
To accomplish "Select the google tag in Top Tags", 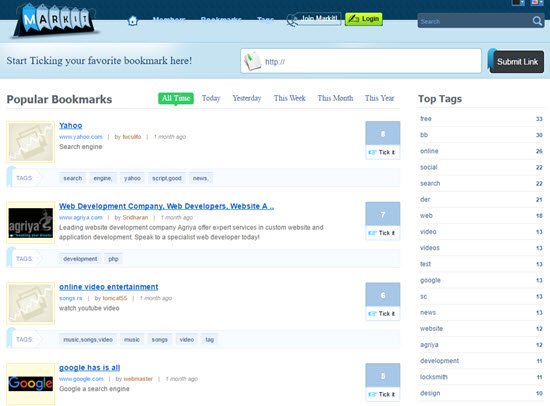I will pyautogui.click(x=430, y=280).
